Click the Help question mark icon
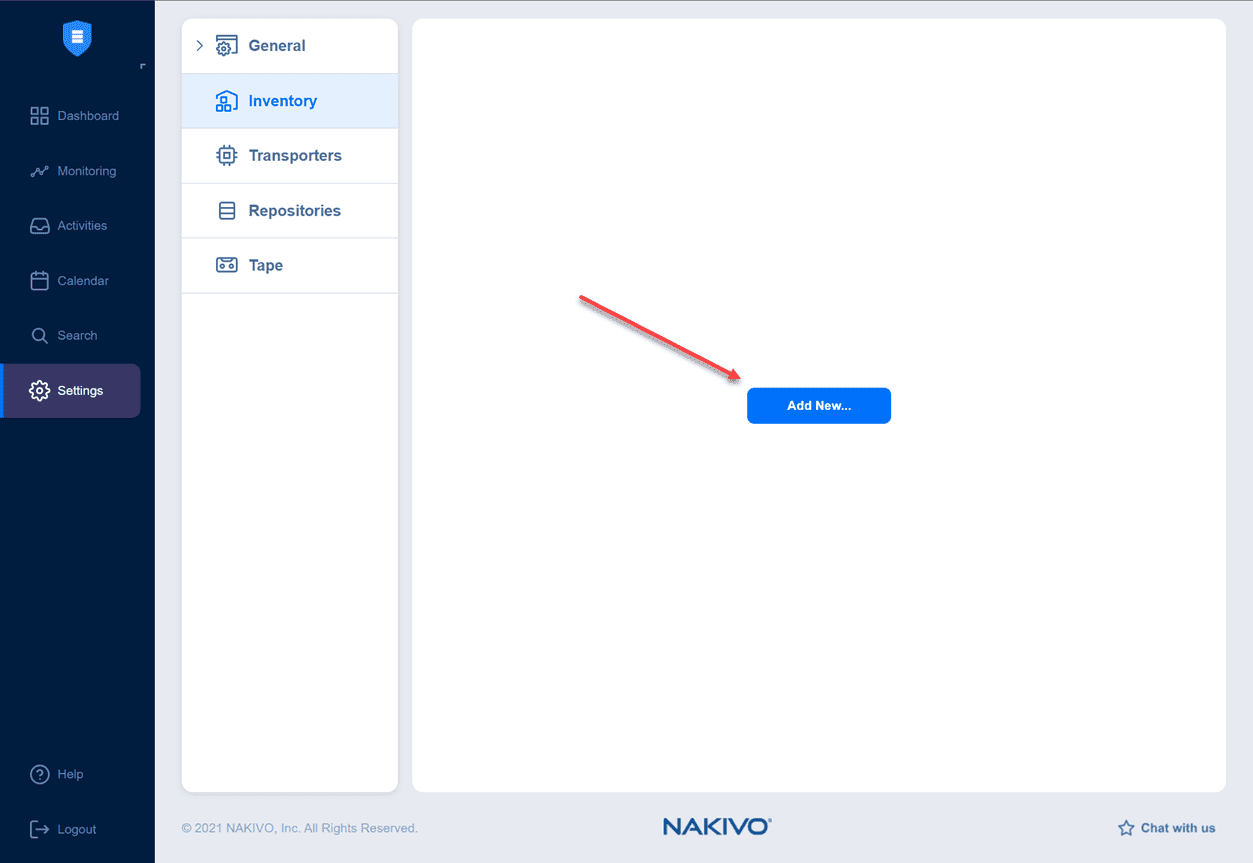Viewport: 1253px width, 863px height. [39, 774]
